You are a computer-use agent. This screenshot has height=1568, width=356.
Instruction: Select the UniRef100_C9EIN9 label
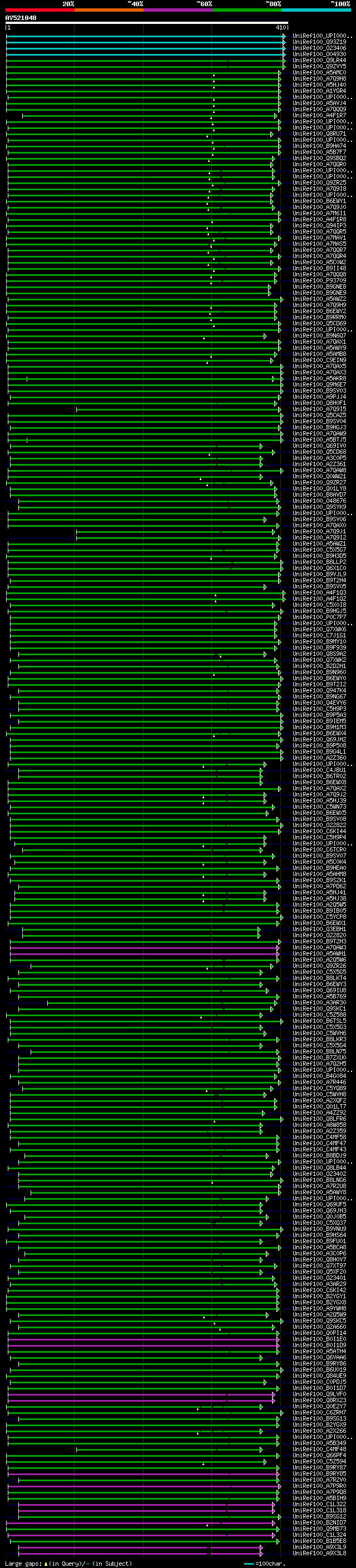(x=319, y=360)
